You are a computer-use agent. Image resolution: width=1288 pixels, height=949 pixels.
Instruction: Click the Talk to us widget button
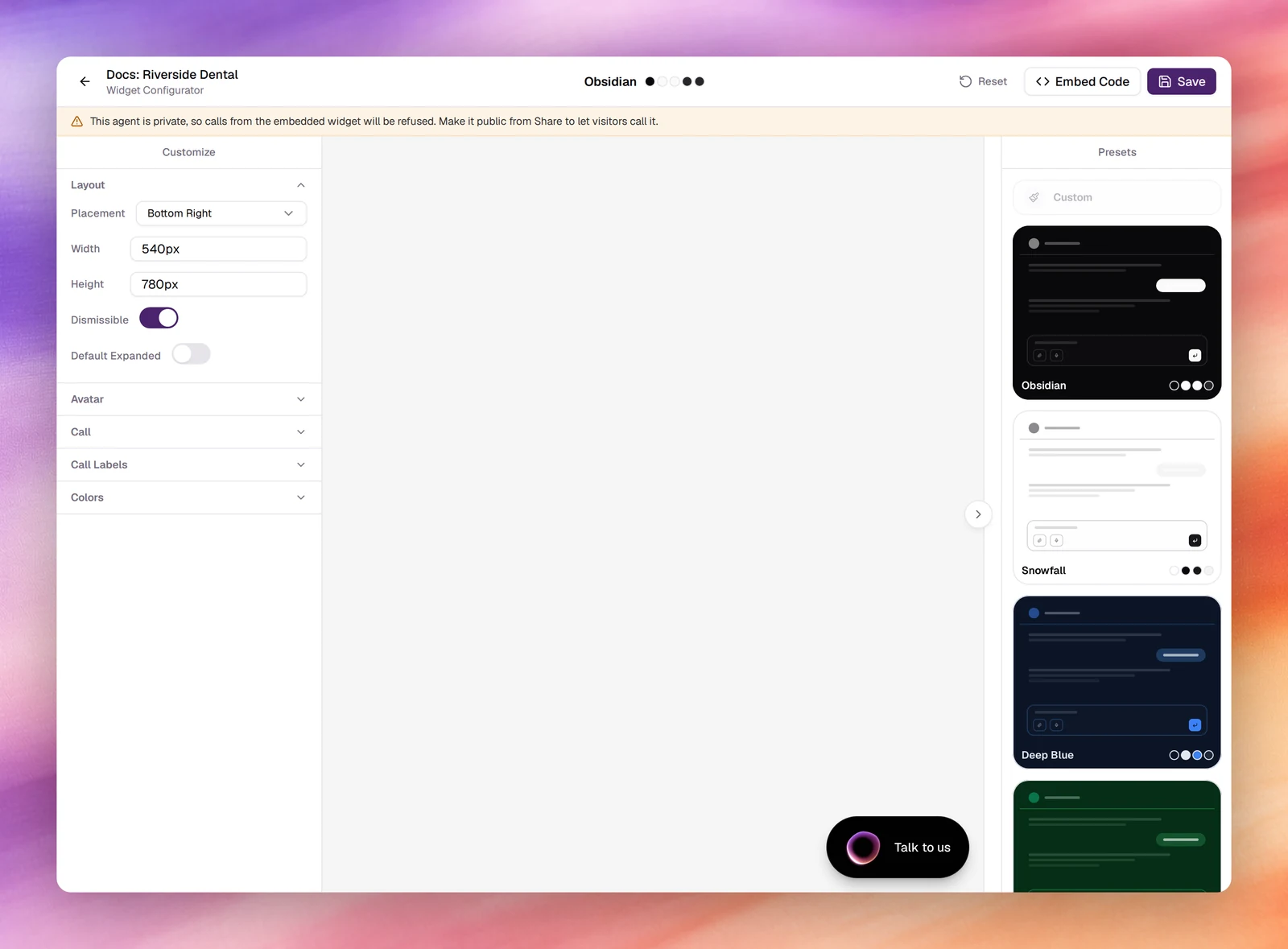pyautogui.click(x=898, y=848)
